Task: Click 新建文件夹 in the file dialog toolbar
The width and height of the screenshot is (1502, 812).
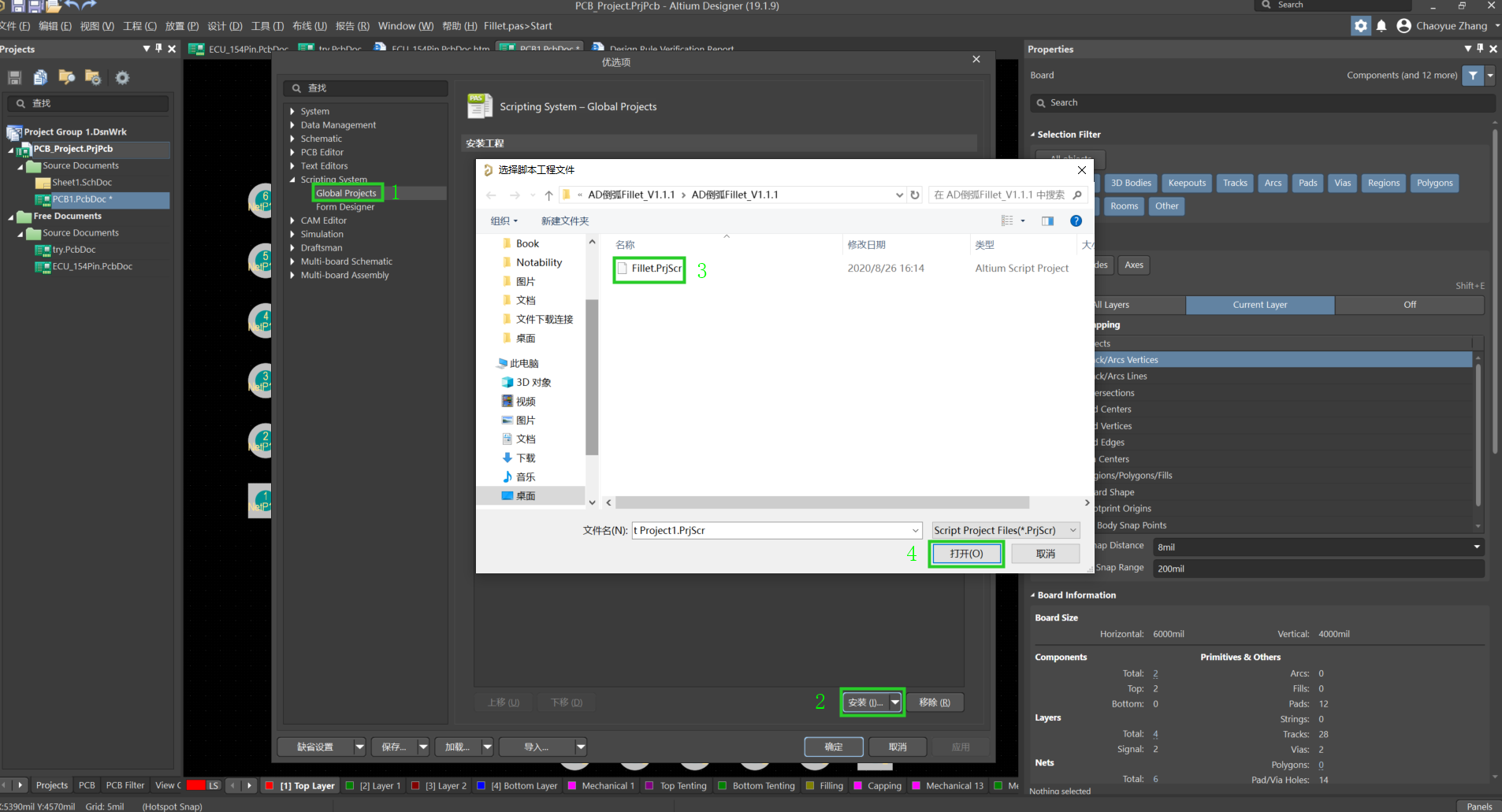Action: (x=564, y=221)
